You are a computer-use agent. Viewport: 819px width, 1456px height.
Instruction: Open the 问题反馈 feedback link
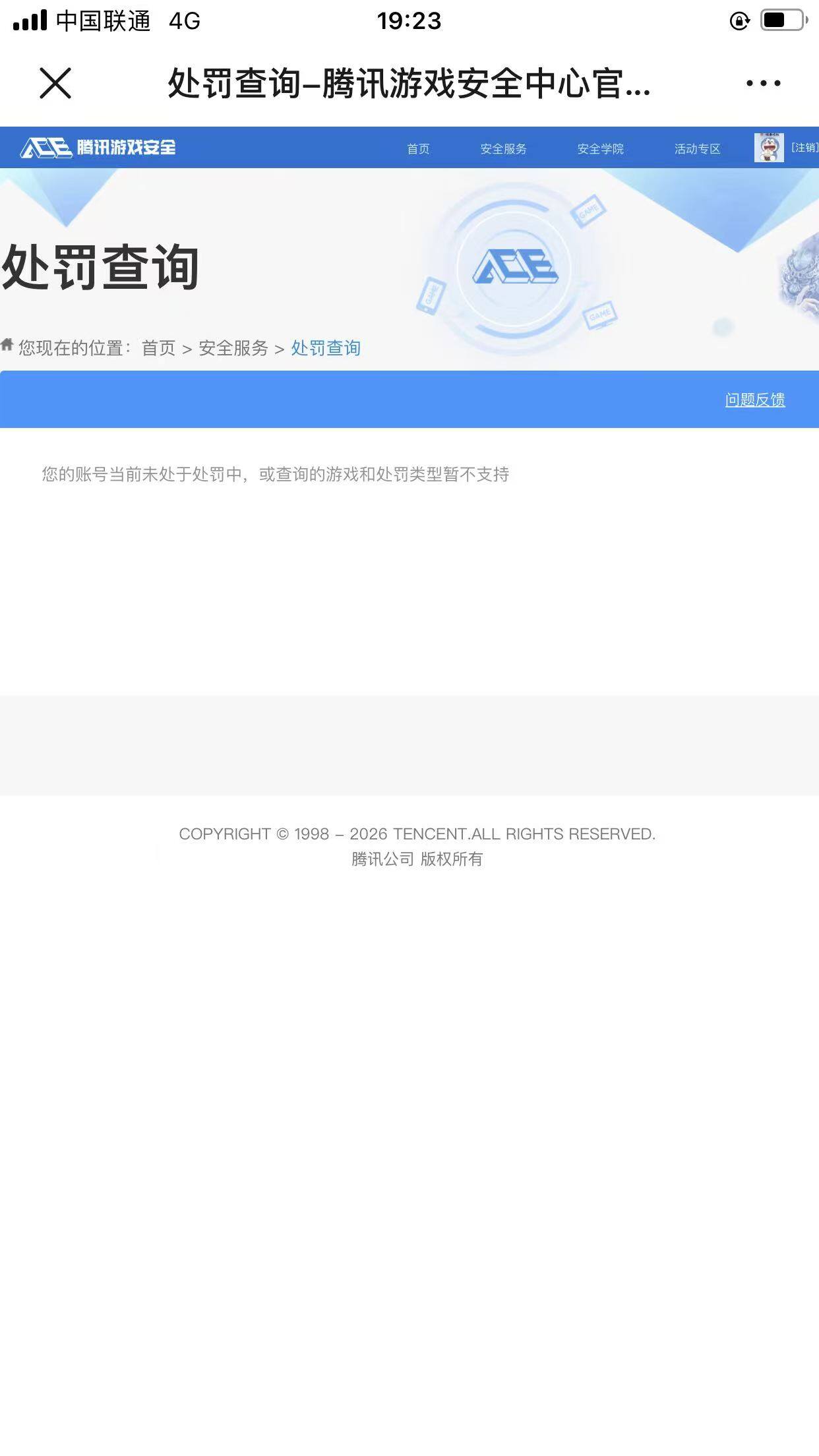(x=755, y=400)
